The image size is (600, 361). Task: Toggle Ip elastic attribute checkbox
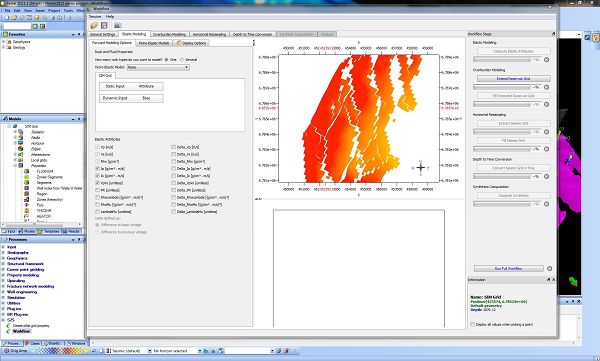(x=98, y=168)
